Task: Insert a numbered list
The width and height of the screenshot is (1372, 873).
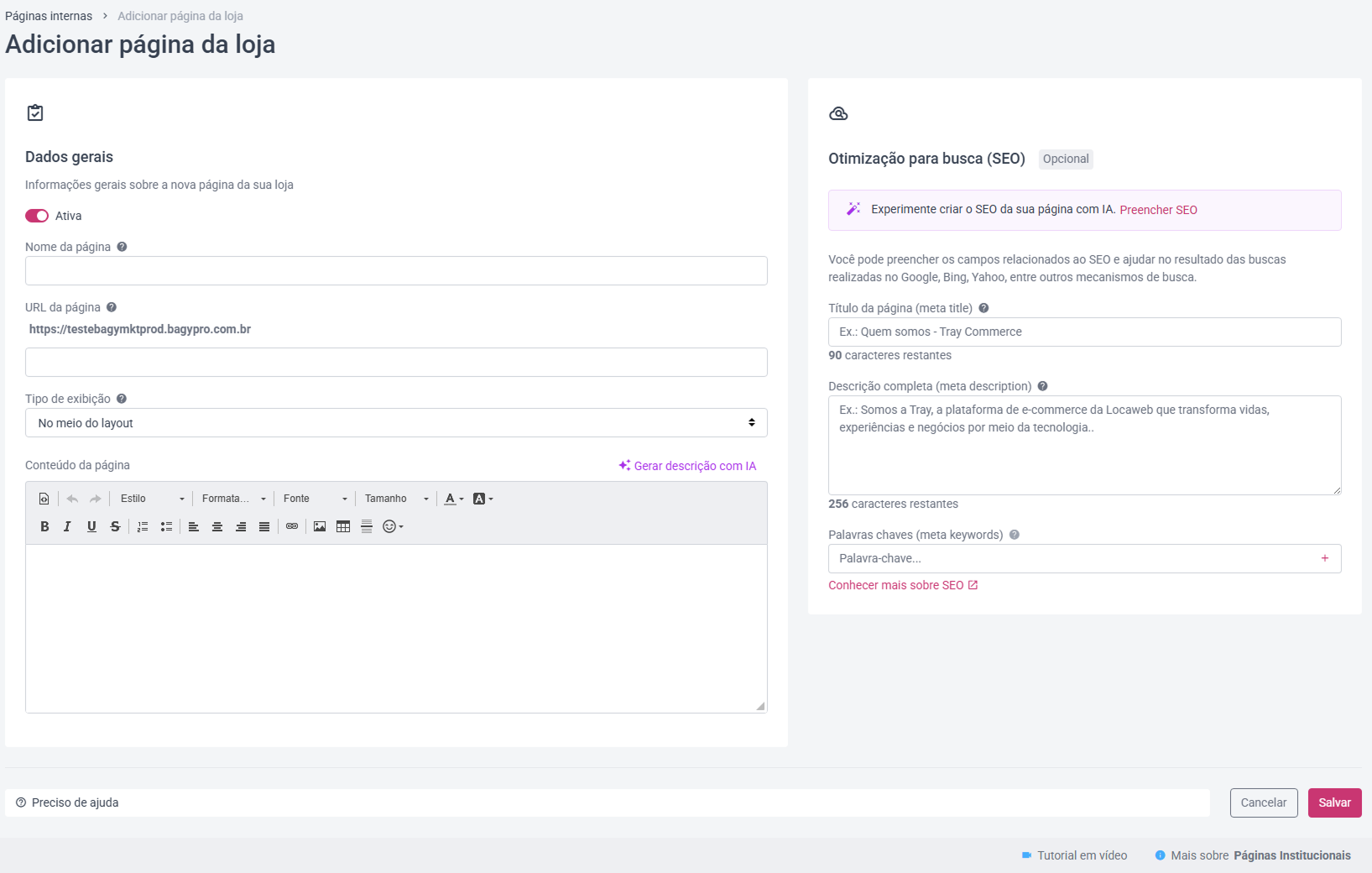Action: pos(143,526)
